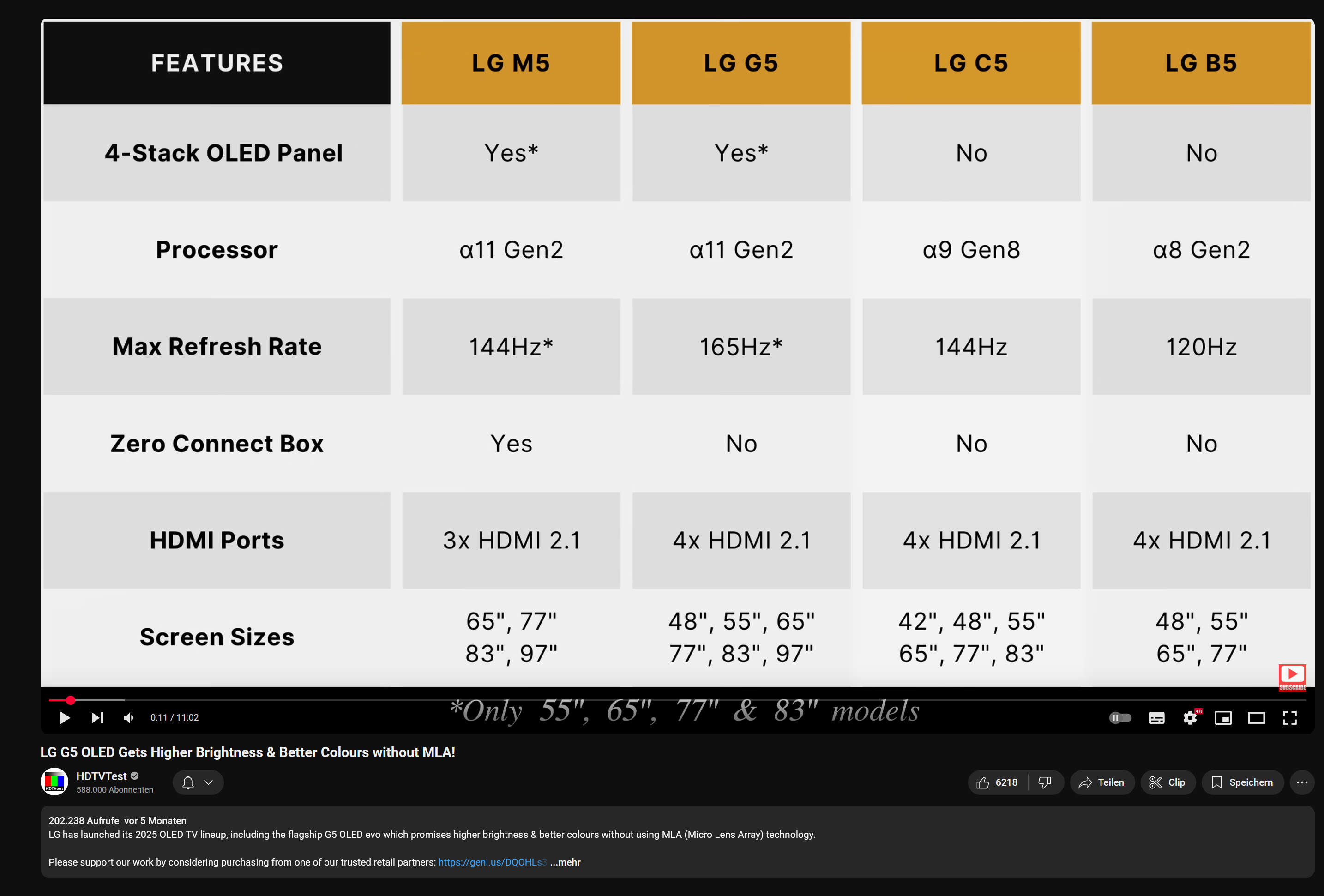Open the notification bell options

point(198,782)
